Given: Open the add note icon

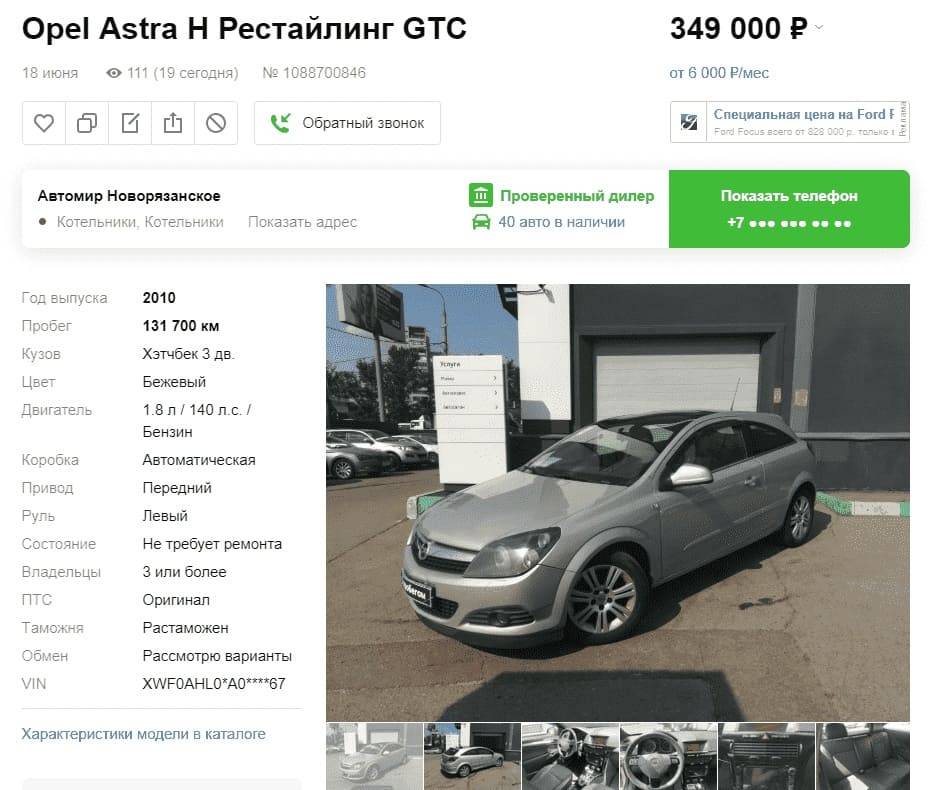Looking at the screenshot, I should click(130, 123).
